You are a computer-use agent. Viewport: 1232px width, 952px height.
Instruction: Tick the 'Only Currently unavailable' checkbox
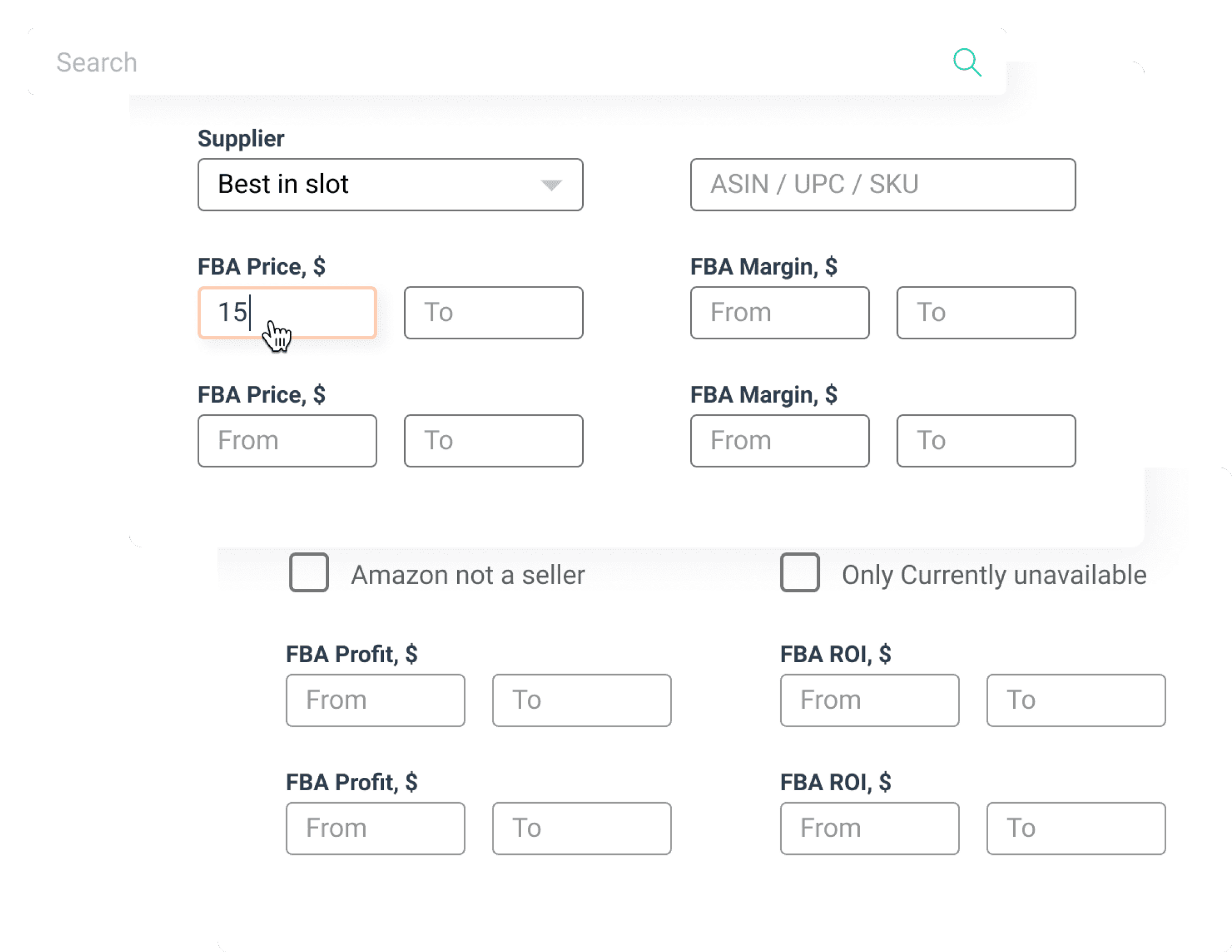[799, 573]
